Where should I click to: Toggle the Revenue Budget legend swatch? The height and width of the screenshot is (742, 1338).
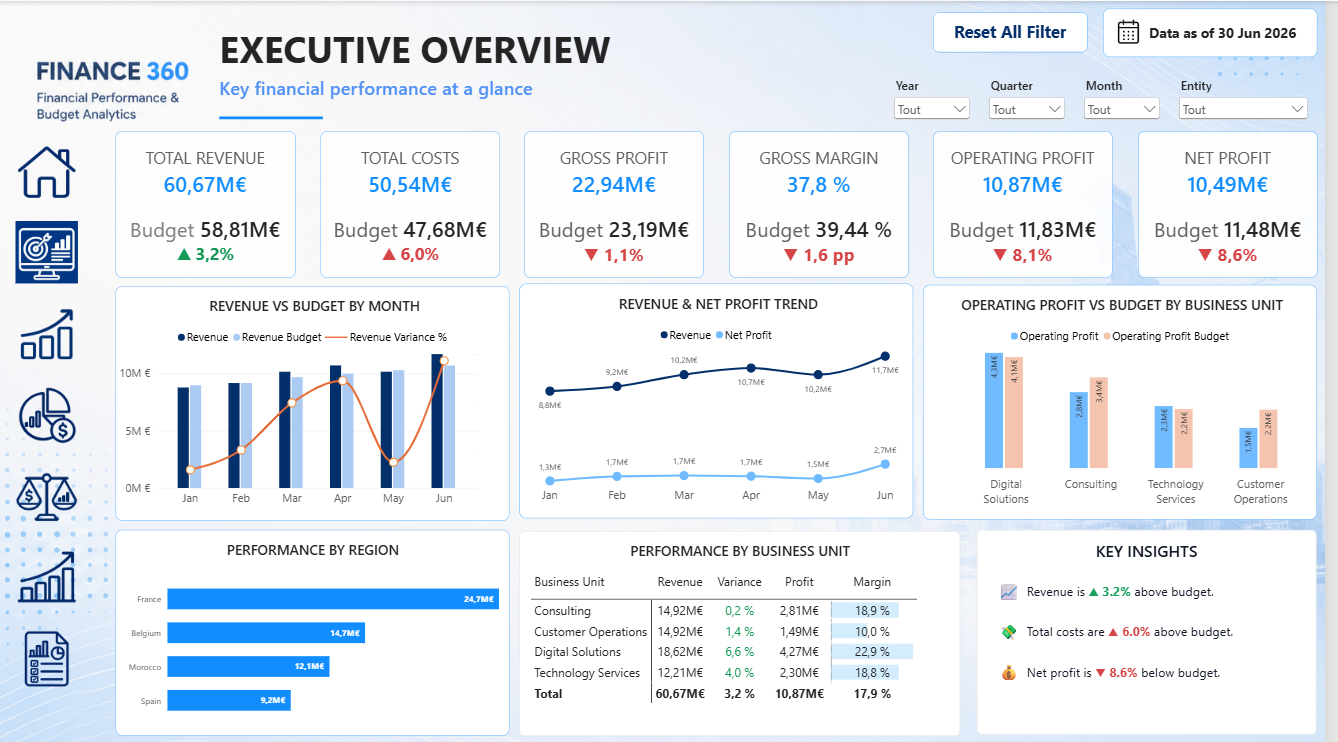(237, 337)
